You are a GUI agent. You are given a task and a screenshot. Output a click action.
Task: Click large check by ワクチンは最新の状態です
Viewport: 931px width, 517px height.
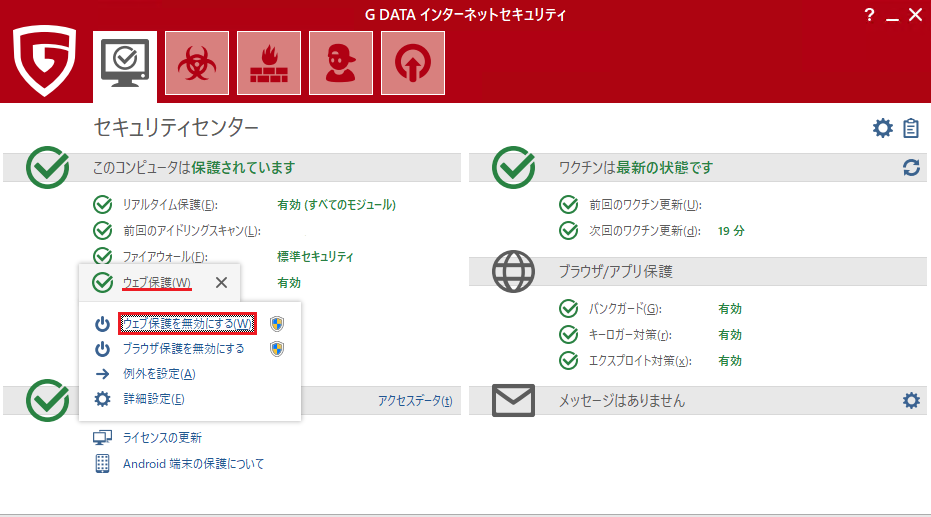click(x=514, y=167)
